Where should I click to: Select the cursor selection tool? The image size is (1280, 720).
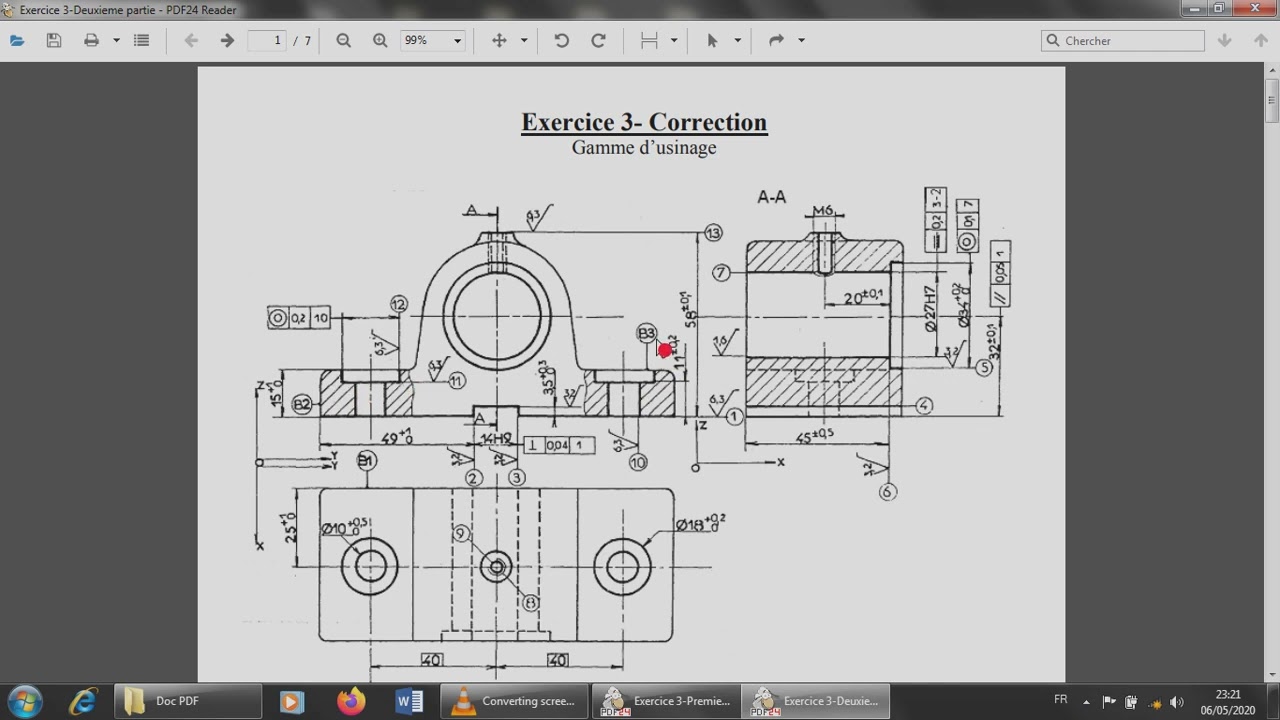coord(712,40)
